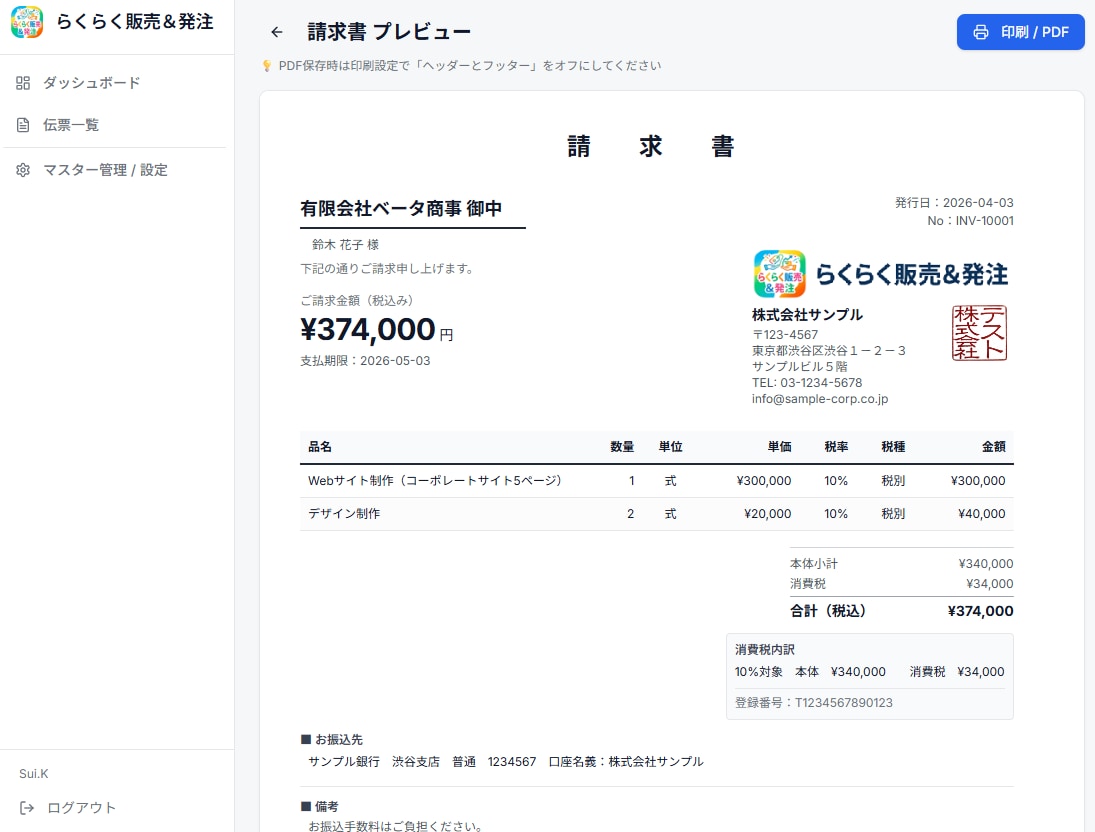Click the 東京都渋谷区渋谷1-2-3 address line

[x=828, y=351]
